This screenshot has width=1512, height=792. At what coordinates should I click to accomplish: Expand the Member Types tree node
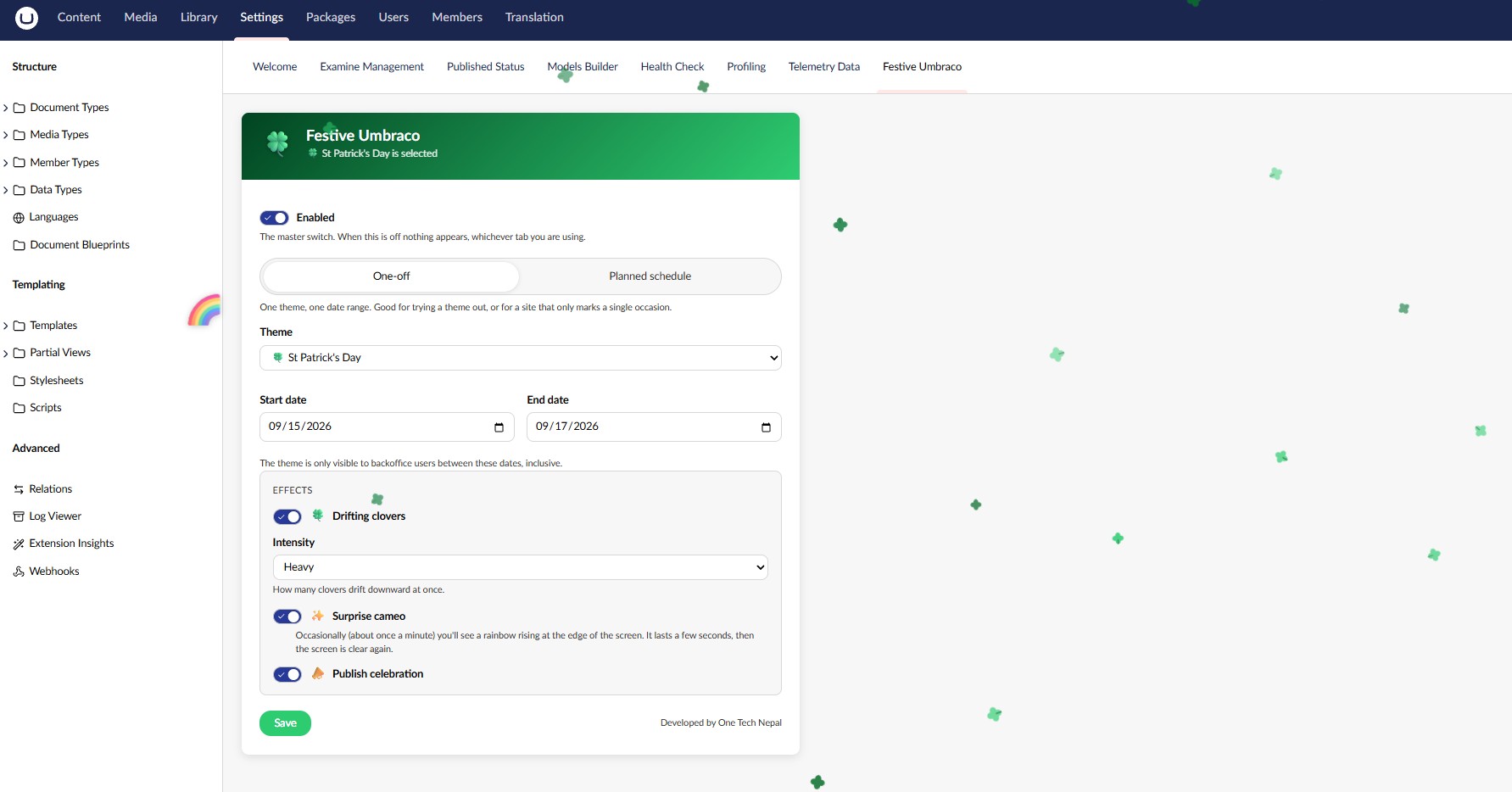[x=6, y=163]
